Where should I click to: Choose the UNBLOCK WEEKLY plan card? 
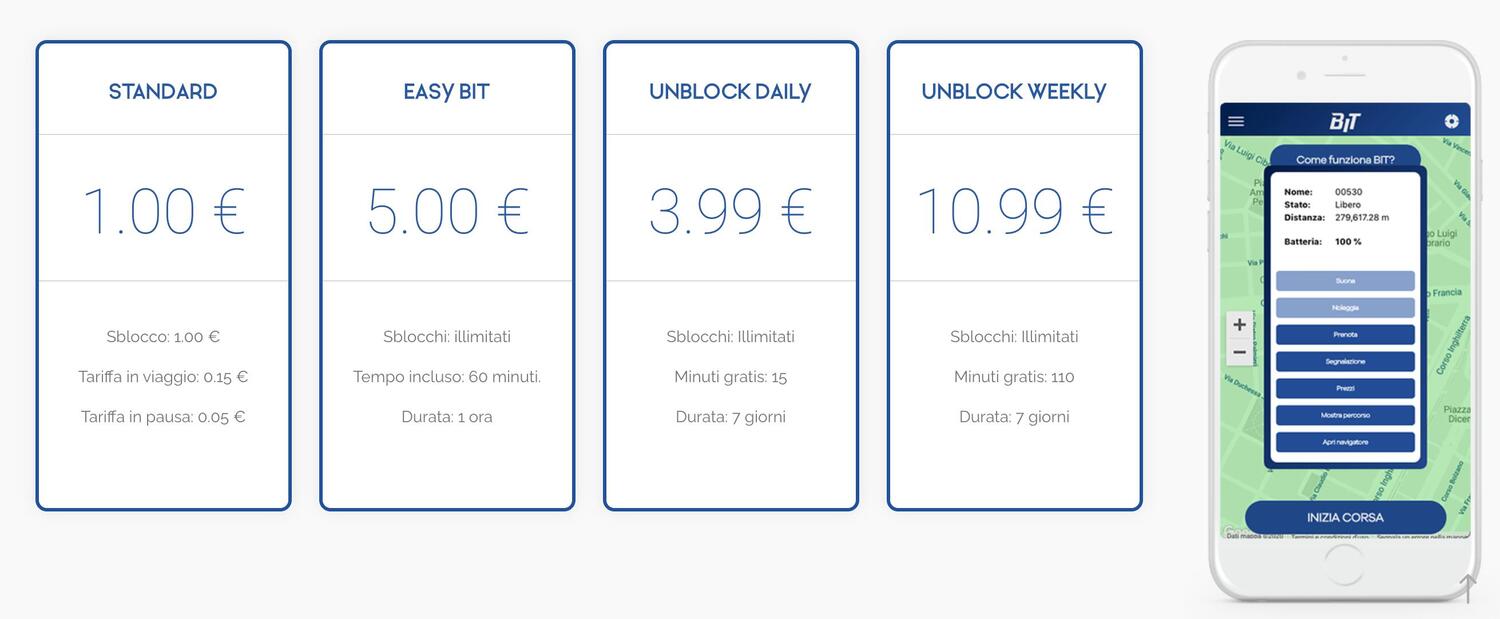[1014, 276]
